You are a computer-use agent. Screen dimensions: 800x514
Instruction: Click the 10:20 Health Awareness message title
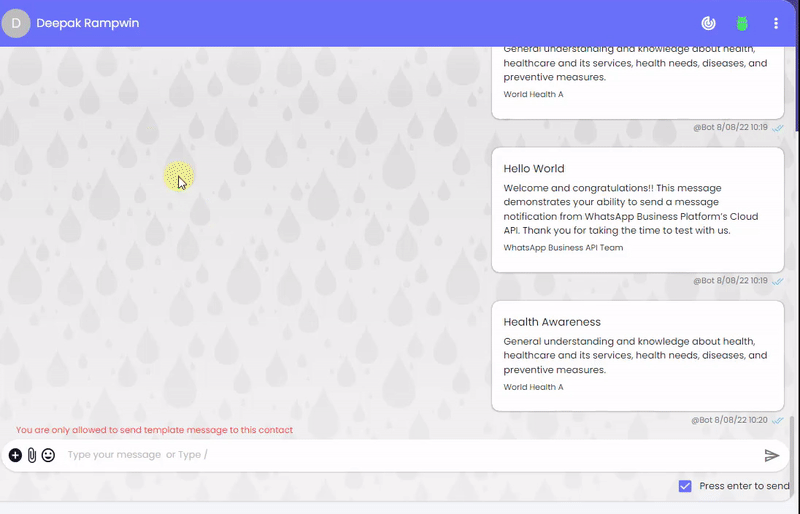[552, 322]
